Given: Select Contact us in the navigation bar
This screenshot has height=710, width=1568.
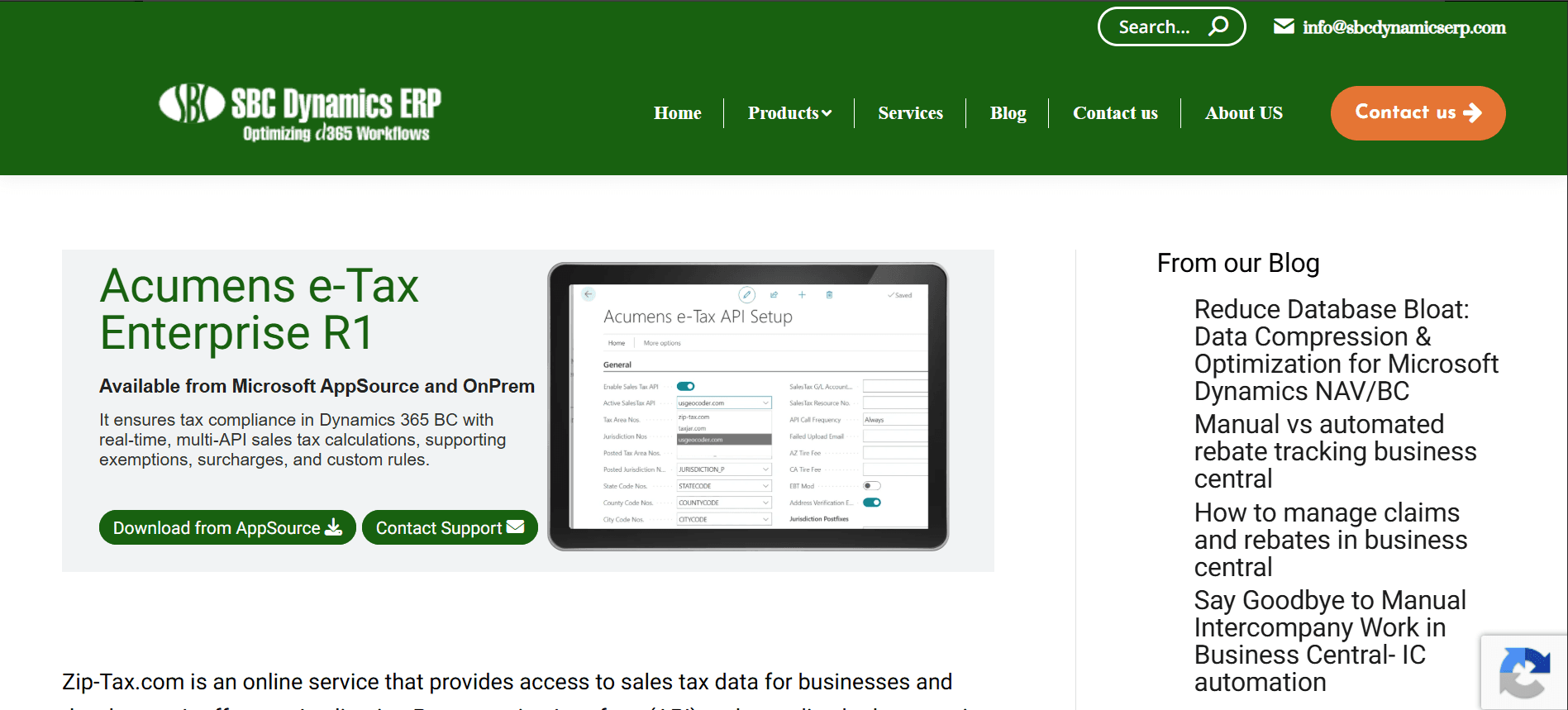Looking at the screenshot, I should [x=1115, y=113].
